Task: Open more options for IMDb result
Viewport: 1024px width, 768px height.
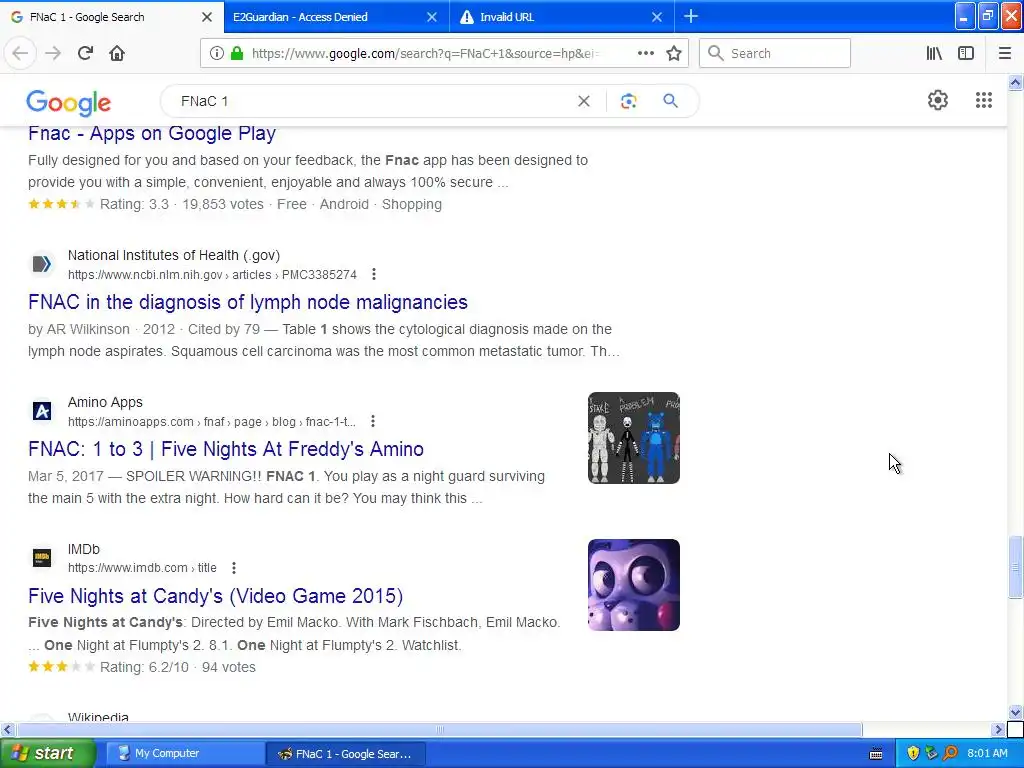Action: (x=233, y=568)
